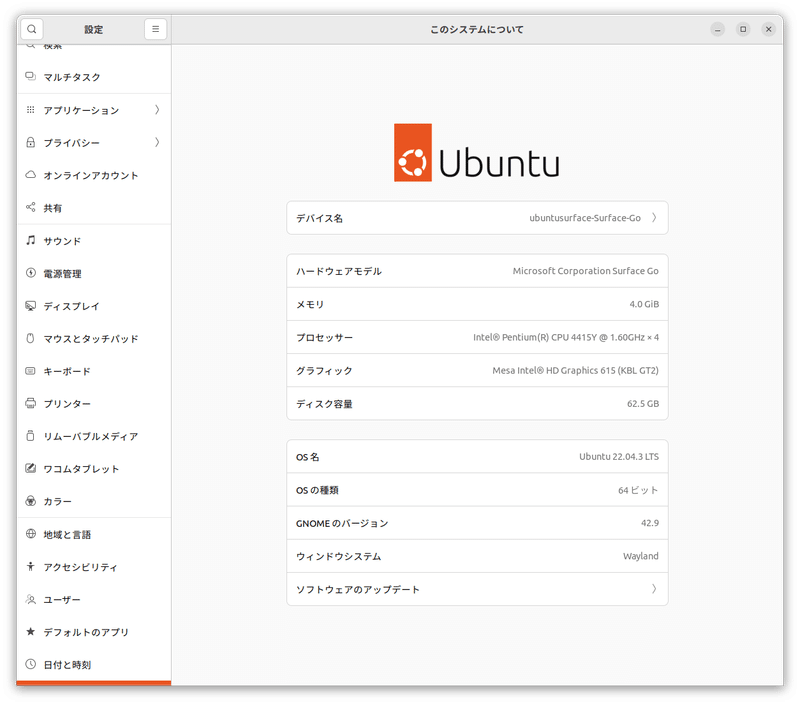Click the サウンド music note icon
Image resolution: width=800 pixels, height=704 pixels.
[31, 240]
